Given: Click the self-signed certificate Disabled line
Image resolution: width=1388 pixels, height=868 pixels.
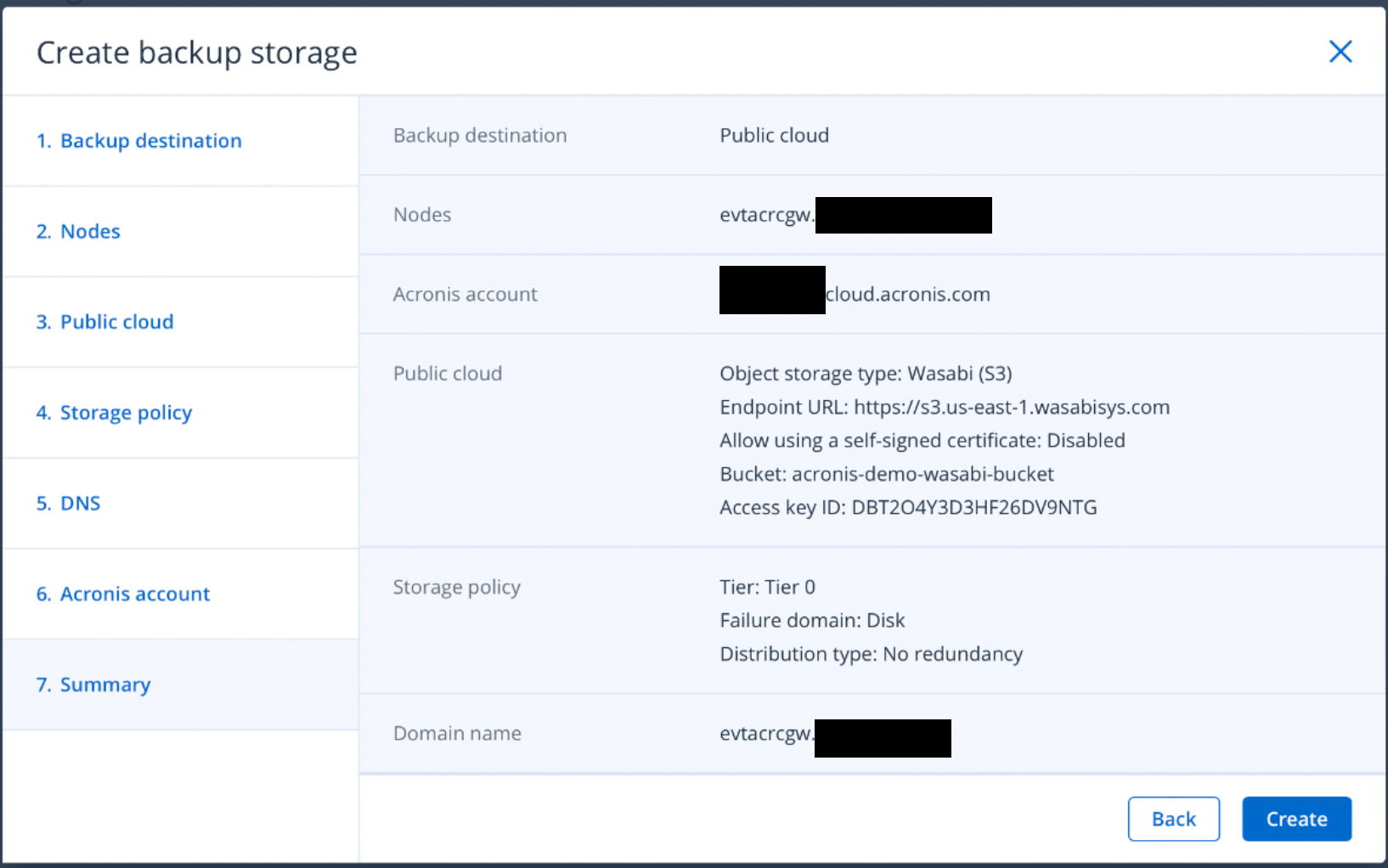Looking at the screenshot, I should (x=922, y=441).
